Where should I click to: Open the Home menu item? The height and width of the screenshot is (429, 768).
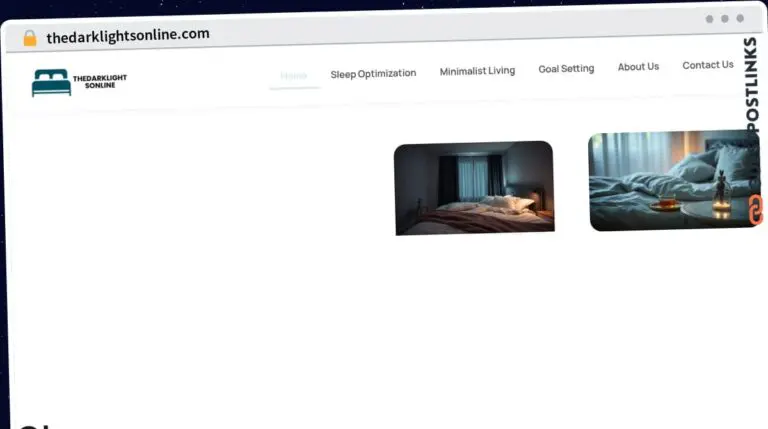click(x=293, y=76)
